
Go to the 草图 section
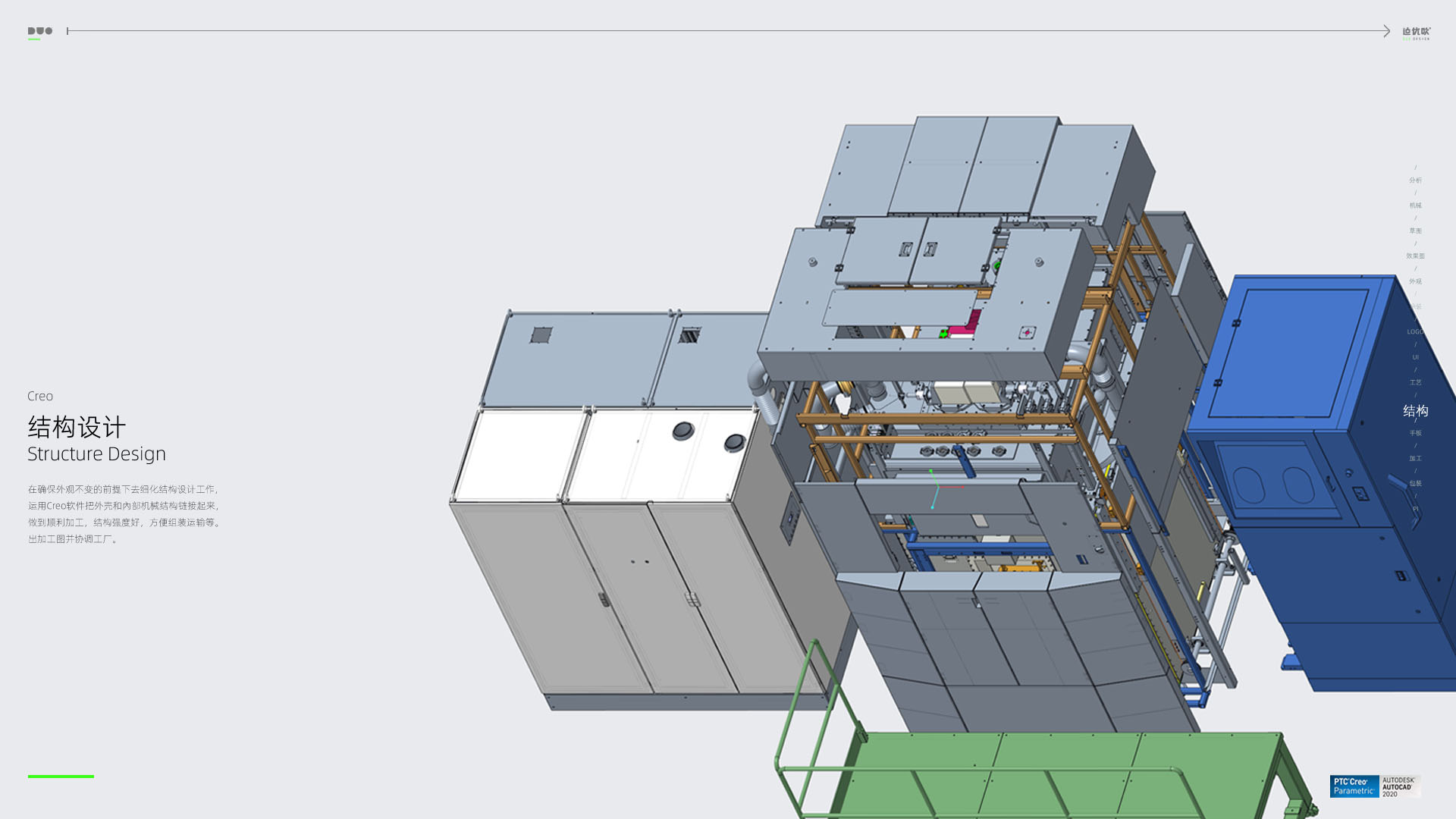(1415, 231)
